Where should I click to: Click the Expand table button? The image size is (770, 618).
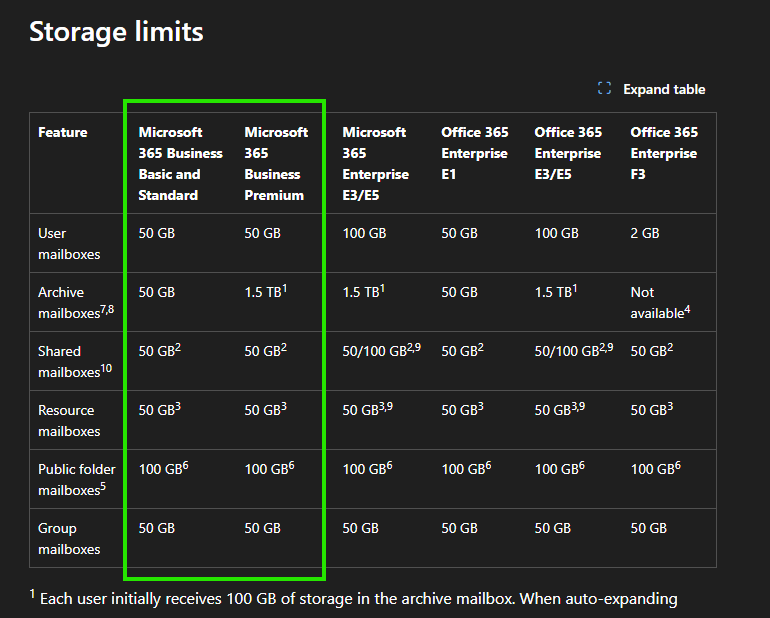(651, 89)
